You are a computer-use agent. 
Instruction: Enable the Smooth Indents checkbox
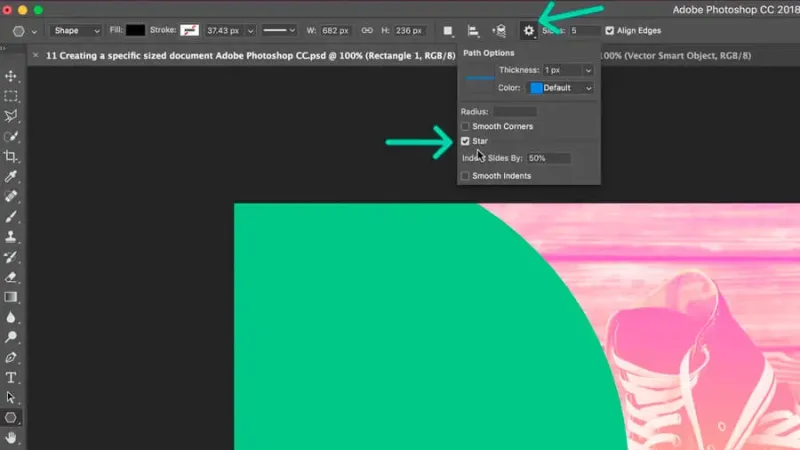coord(465,176)
